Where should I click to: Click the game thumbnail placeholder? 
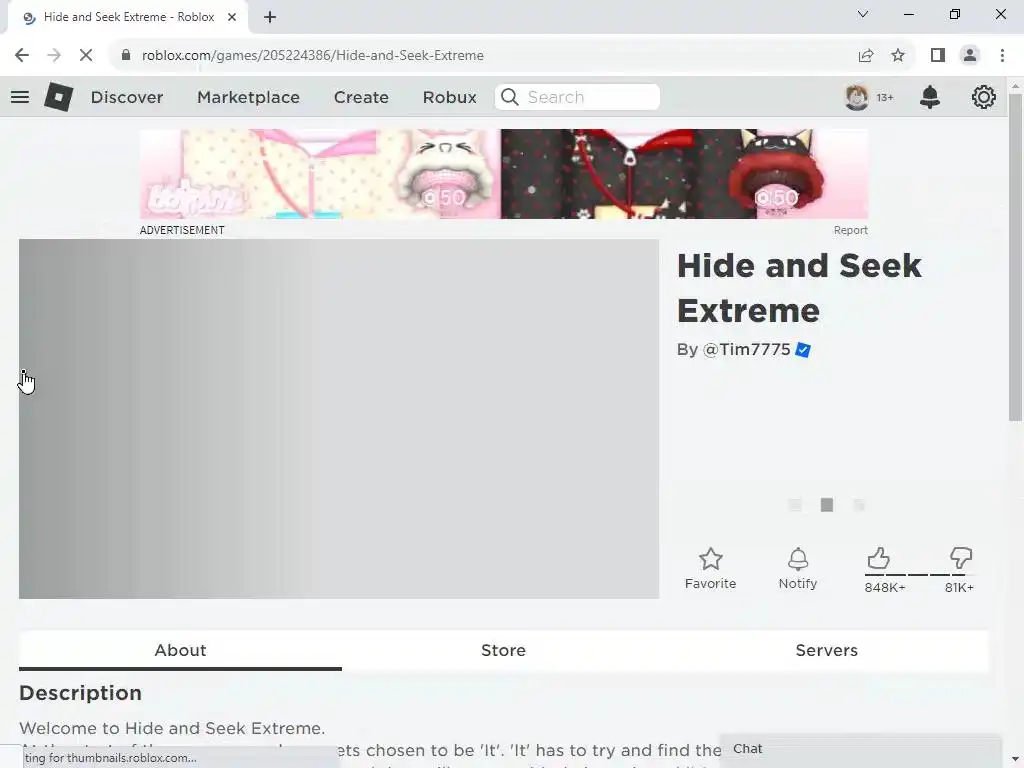coord(339,419)
